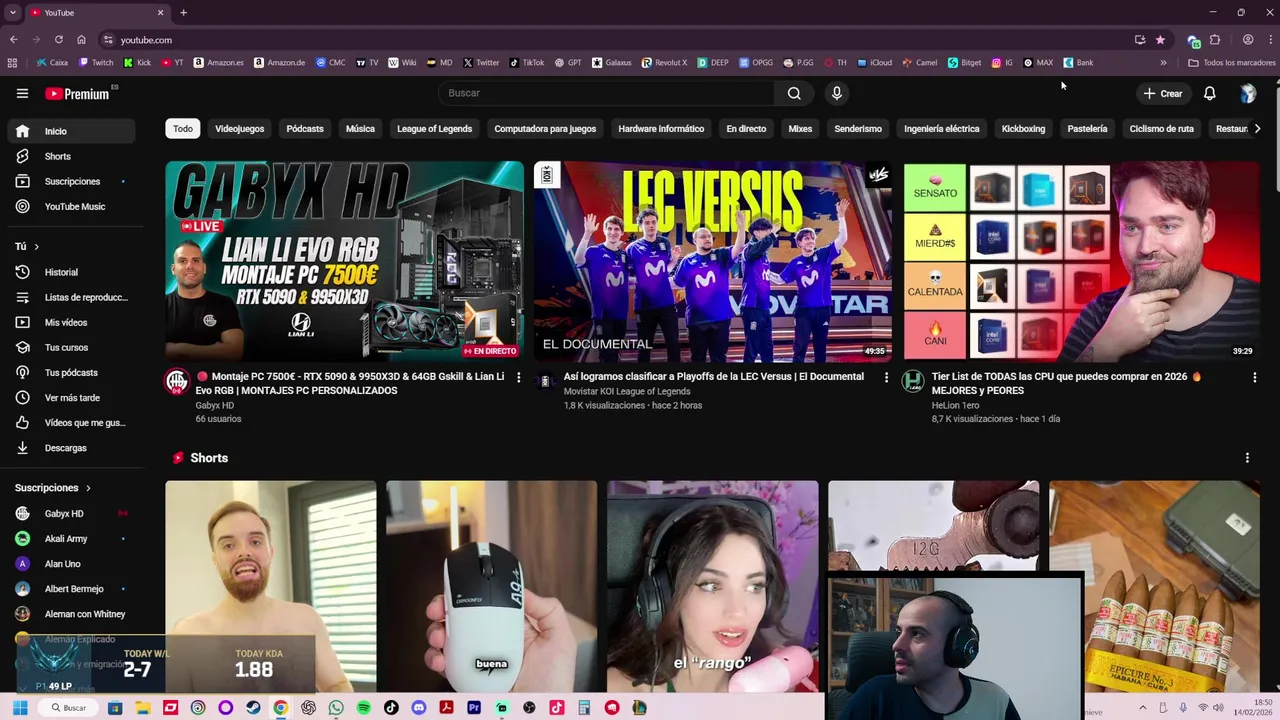Open the Shorts shelf options menu
Image resolution: width=1280 pixels, height=720 pixels.
tap(1247, 458)
